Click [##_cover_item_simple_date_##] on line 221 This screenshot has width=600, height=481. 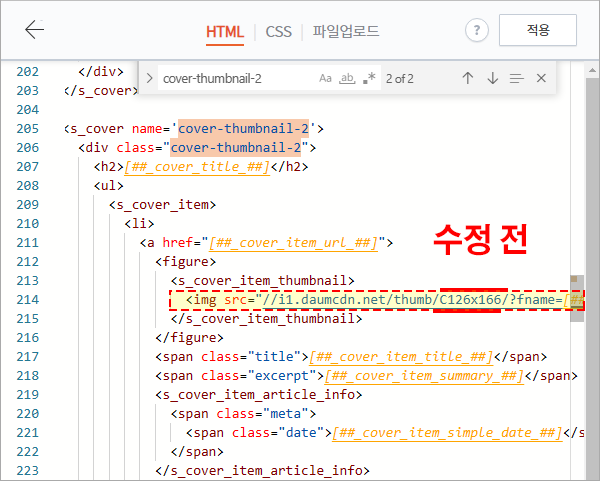pos(447,433)
